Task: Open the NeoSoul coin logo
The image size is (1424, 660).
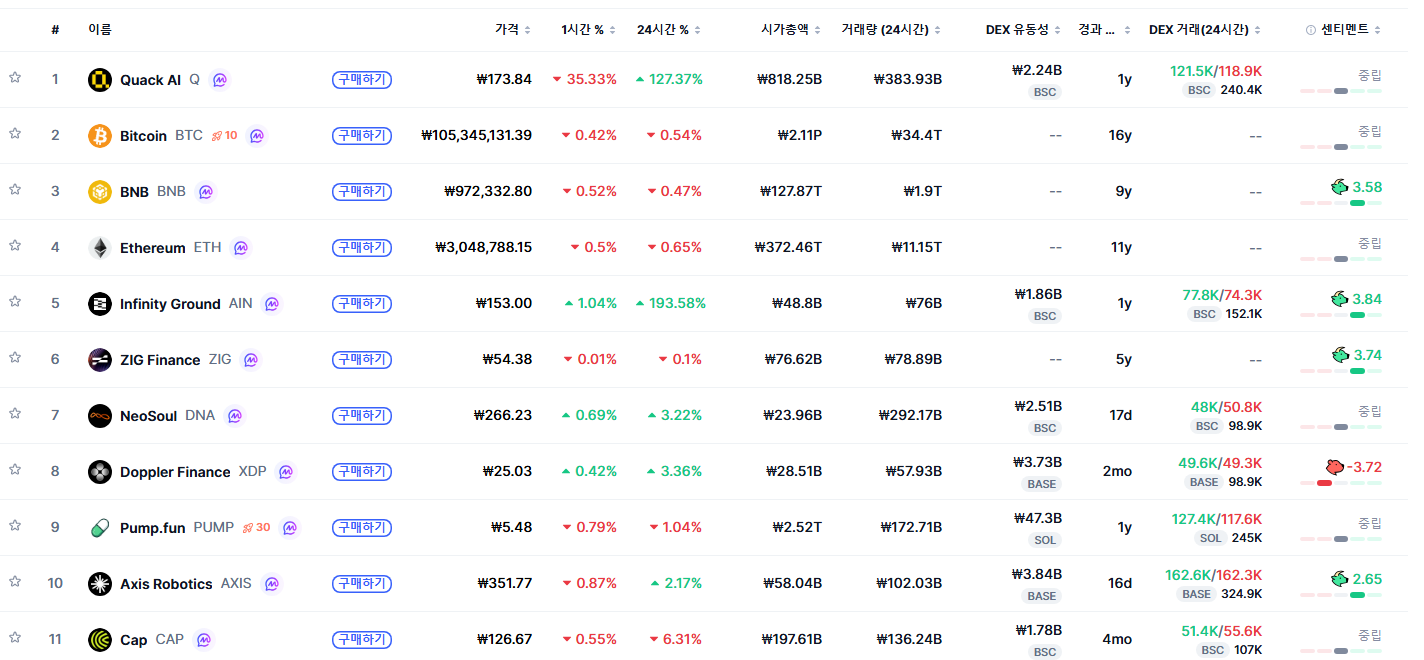Action: 99,416
